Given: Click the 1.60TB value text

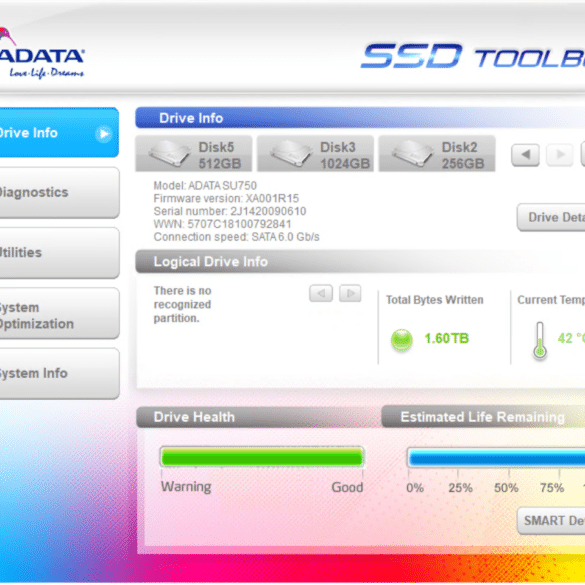Looking at the screenshot, I should click(447, 338).
